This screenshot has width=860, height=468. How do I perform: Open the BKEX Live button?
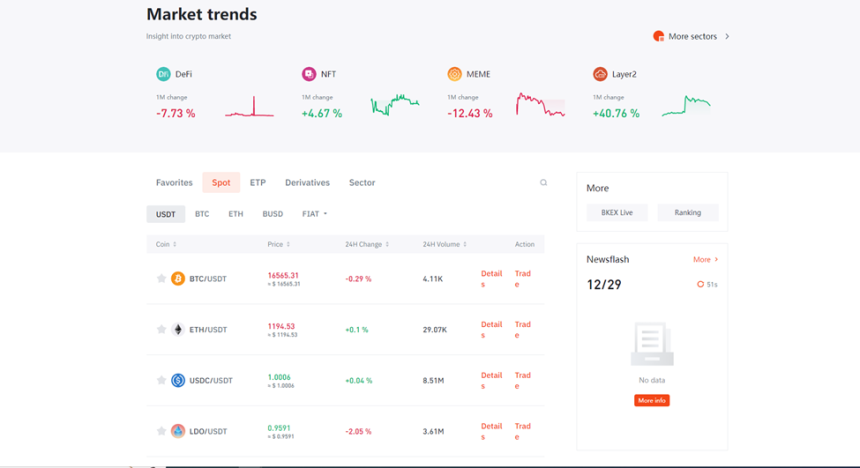click(617, 212)
